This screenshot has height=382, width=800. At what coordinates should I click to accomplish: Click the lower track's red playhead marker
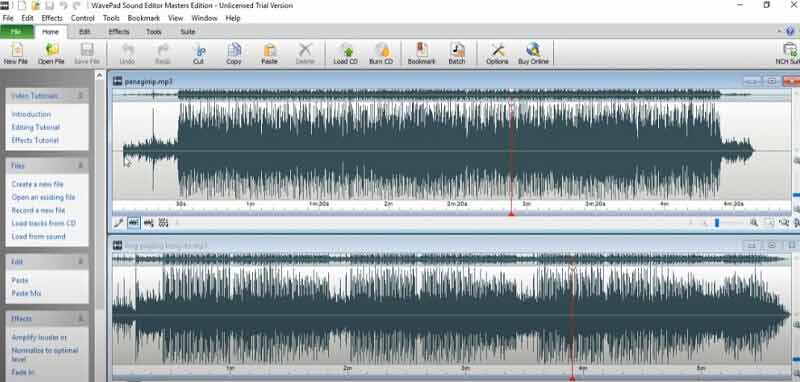click(572, 378)
